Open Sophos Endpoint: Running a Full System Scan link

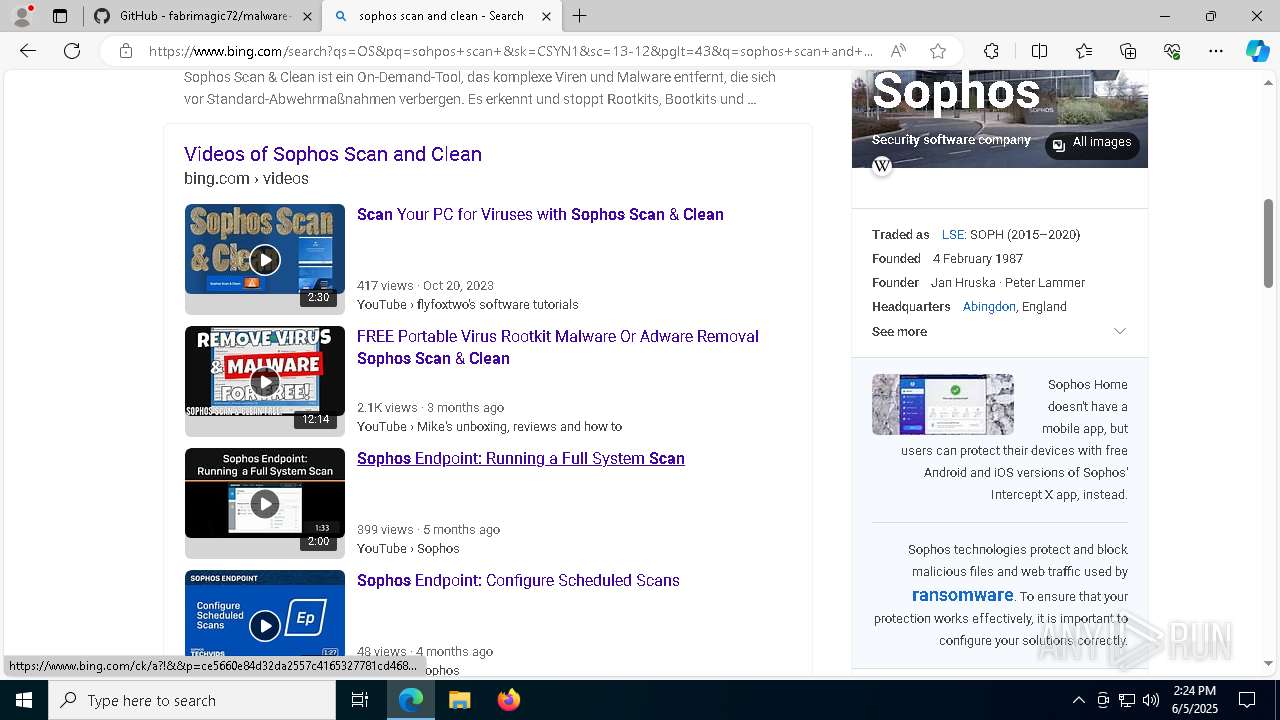pyautogui.click(x=521, y=458)
